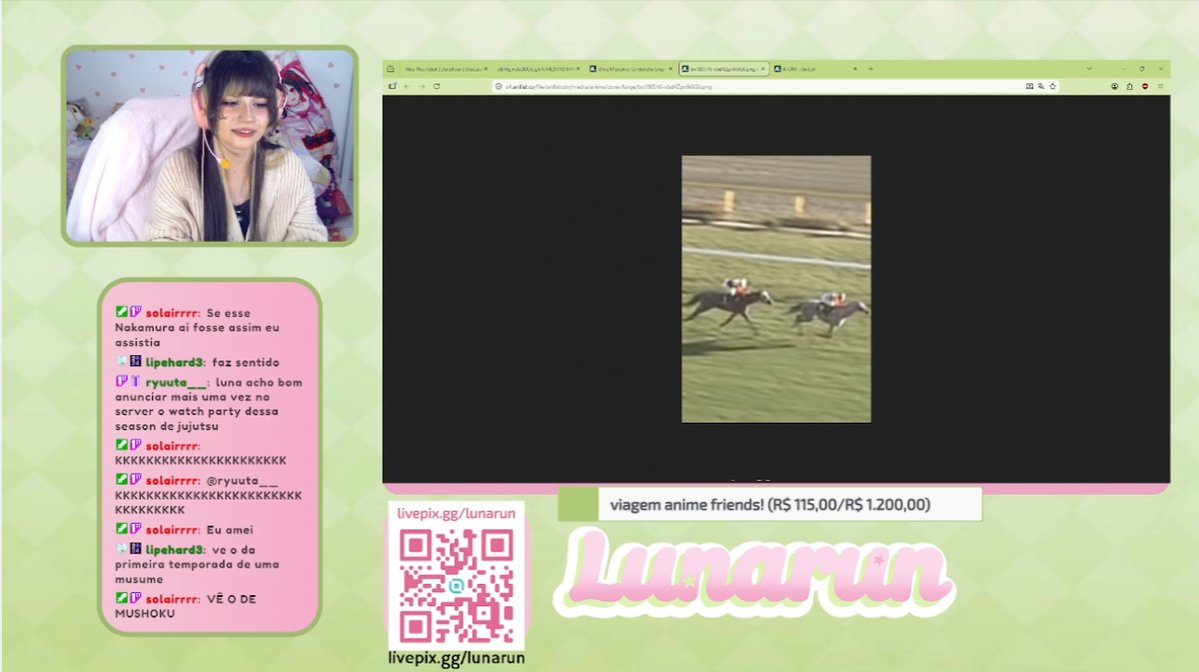The image size is (1199, 672).
Task: Open the red uBlock shield extension icon
Action: [x=1145, y=86]
